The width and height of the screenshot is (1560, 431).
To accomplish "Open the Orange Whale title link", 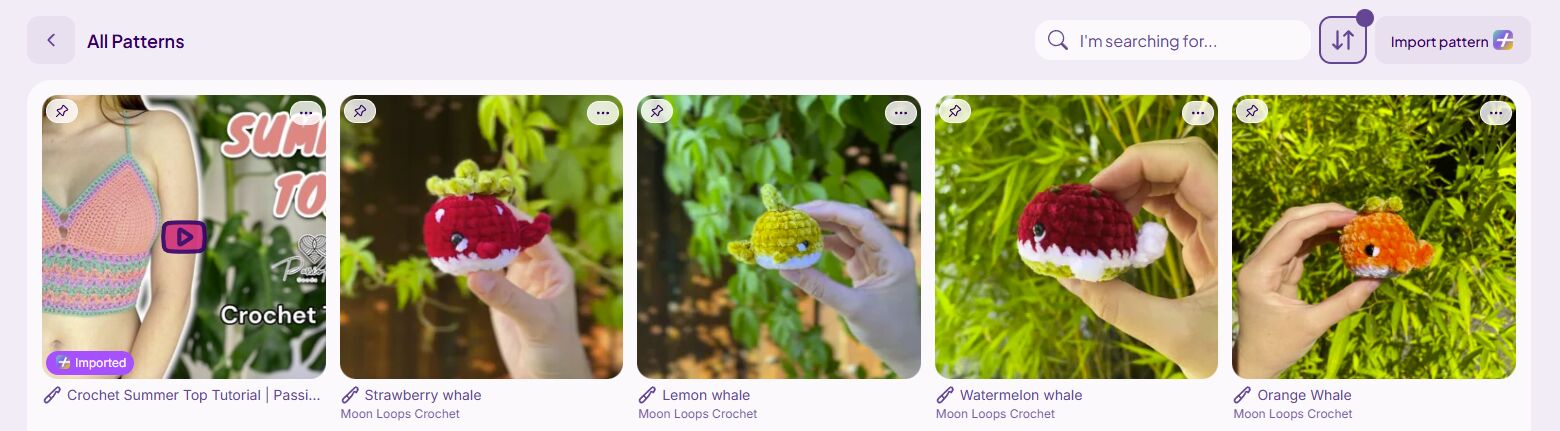I will [1304, 395].
